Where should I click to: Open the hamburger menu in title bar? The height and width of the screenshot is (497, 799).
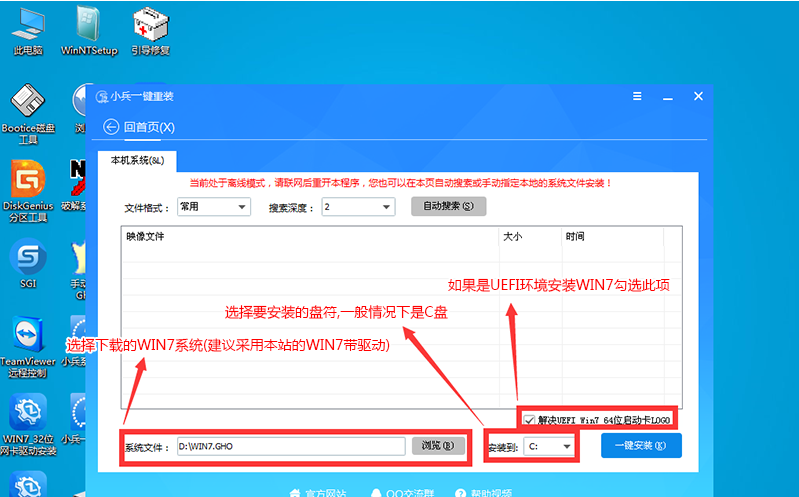point(637,96)
